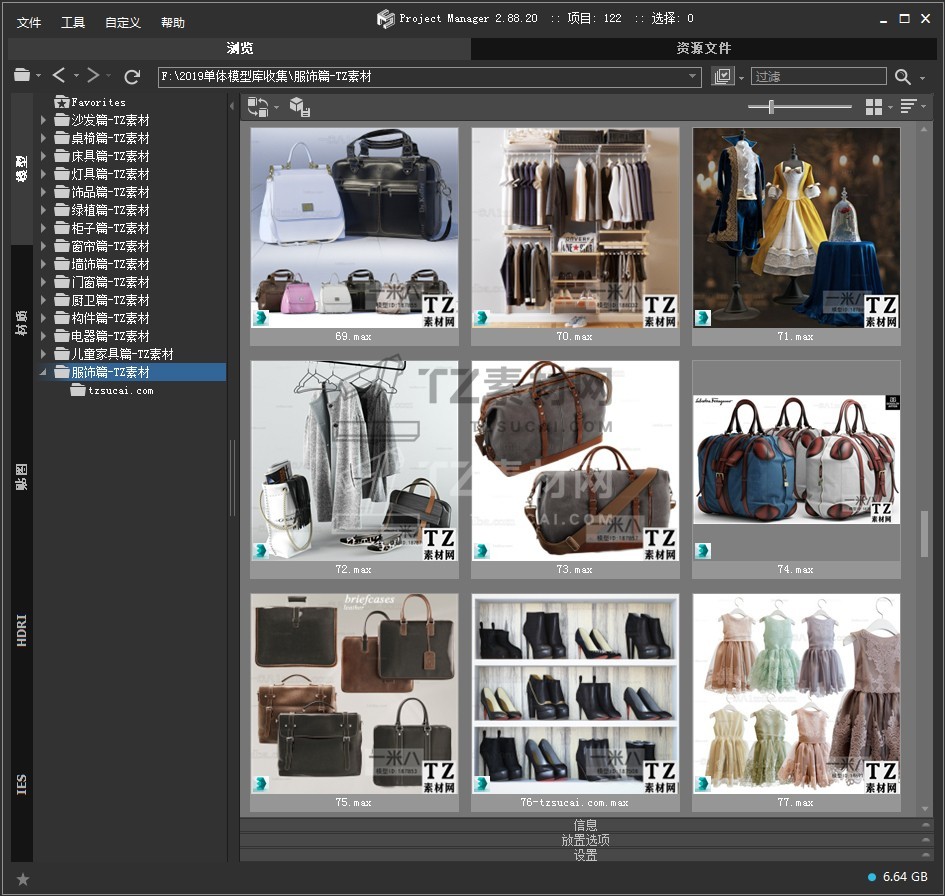Click the thumbnail grid view icon
945x896 pixels.
874,106
